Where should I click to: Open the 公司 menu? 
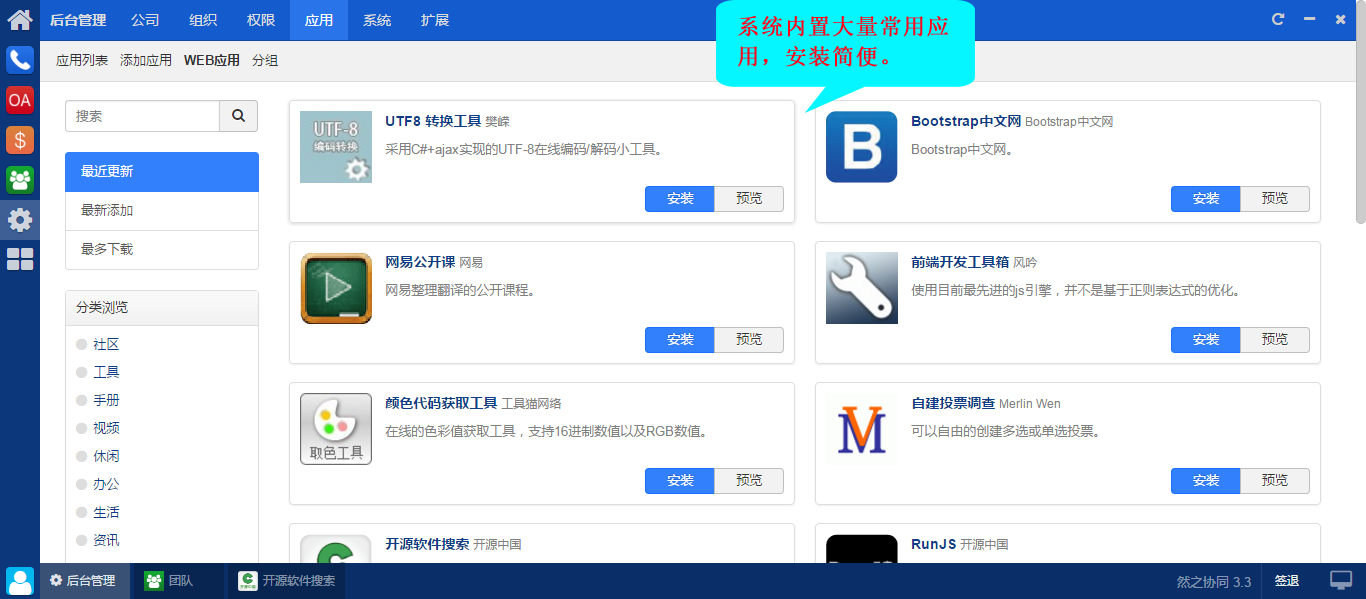pyautogui.click(x=145, y=20)
